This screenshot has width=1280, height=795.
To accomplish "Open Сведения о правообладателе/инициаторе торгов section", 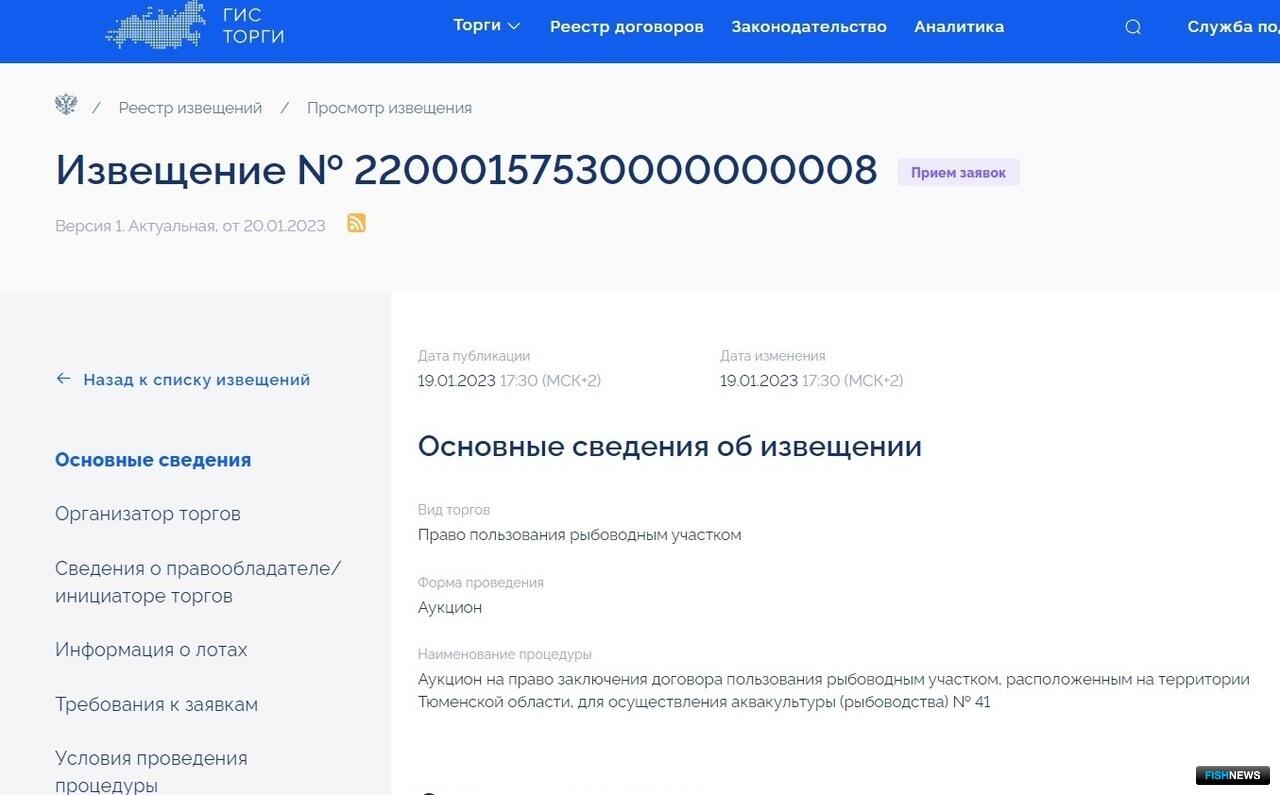I will tap(198, 582).
